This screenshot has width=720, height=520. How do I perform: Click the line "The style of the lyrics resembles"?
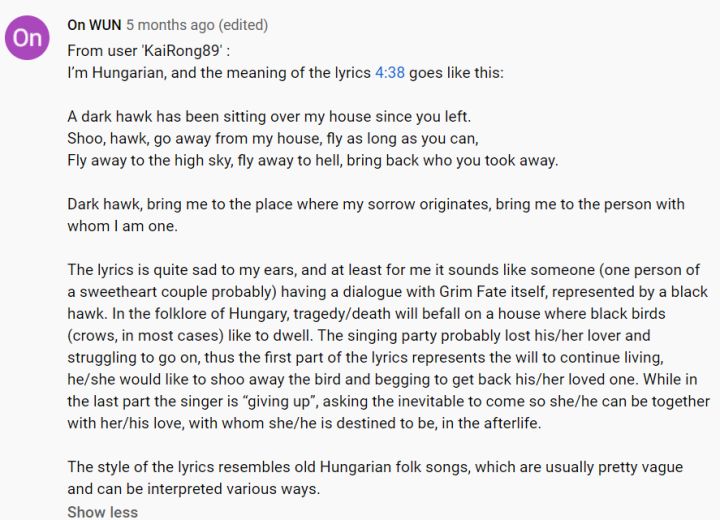(375, 467)
